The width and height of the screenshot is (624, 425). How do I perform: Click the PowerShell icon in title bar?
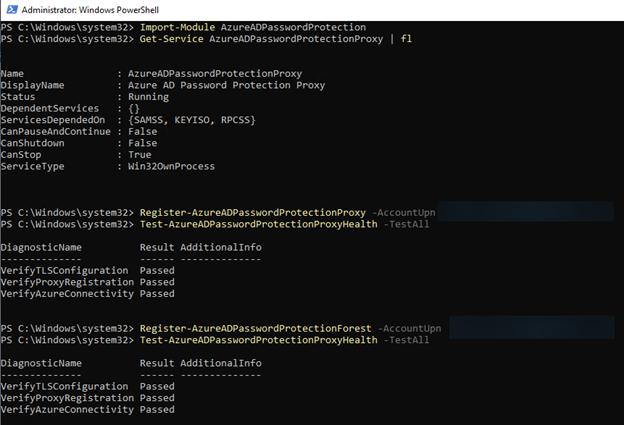[x=12, y=10]
